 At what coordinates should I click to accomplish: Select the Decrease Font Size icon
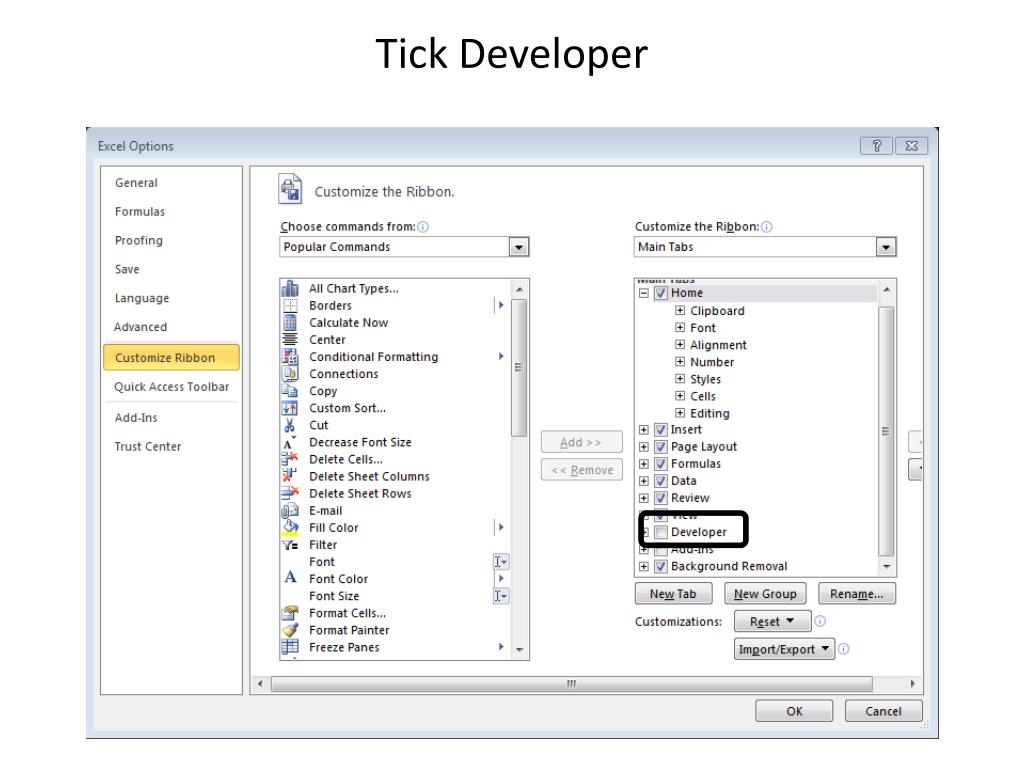click(290, 442)
